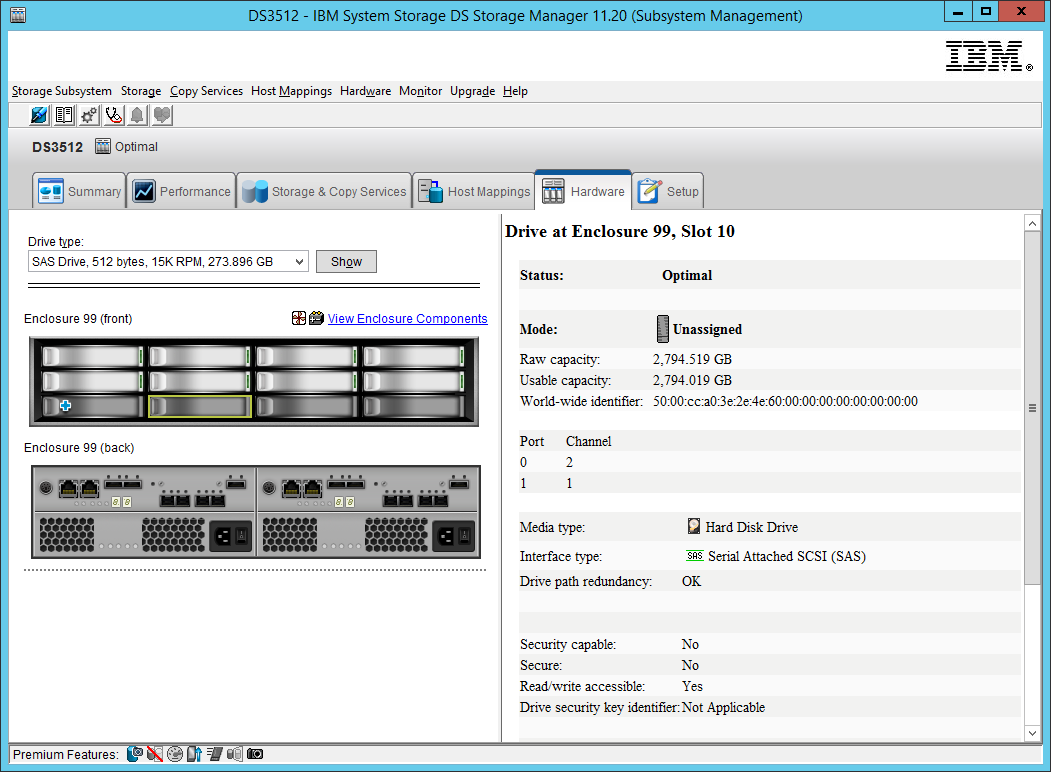Click the battery icon beside View Enclosure Components

pyautogui.click(x=317, y=318)
